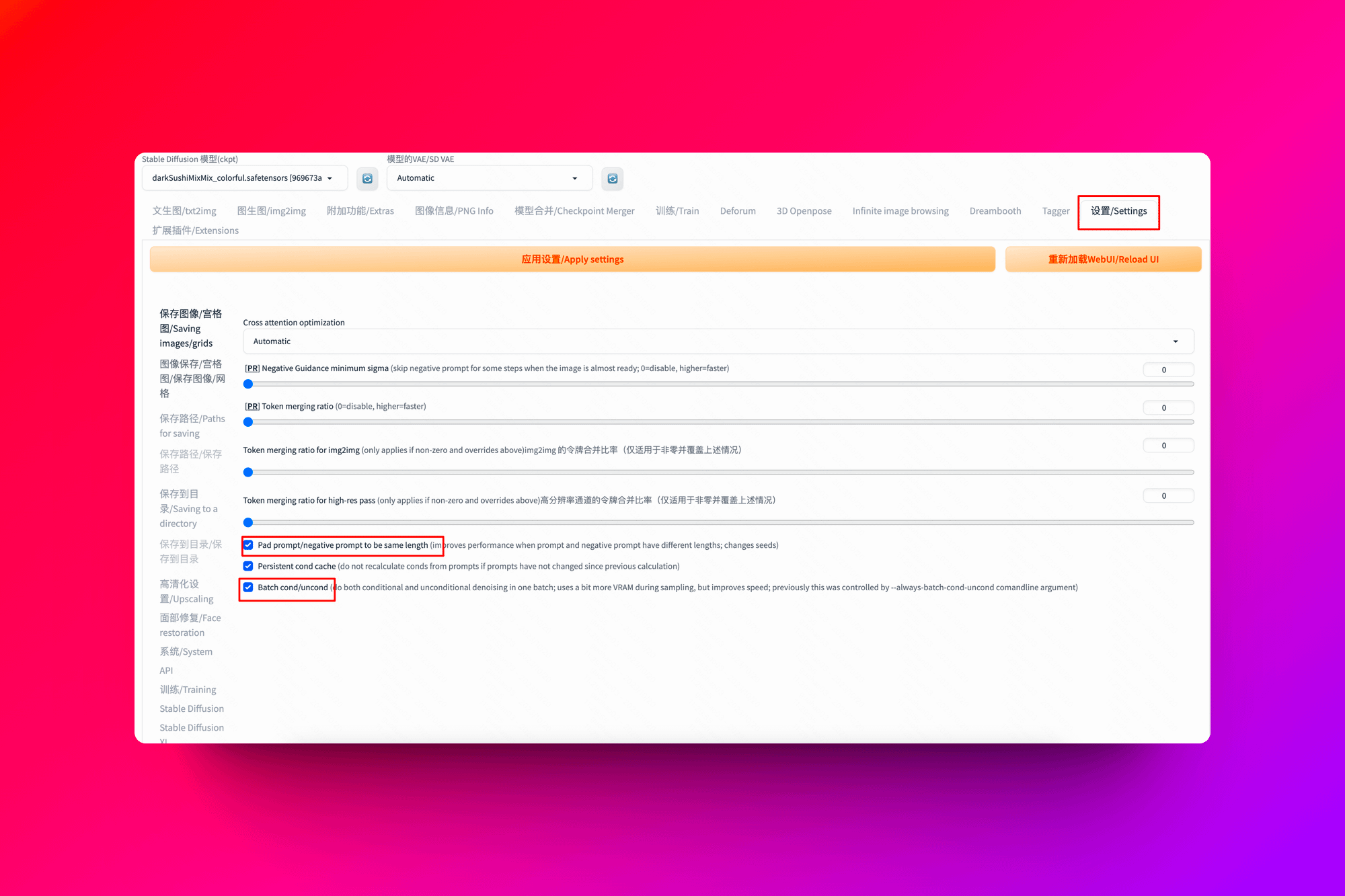Go to the Extensions tab
Screen dimensions: 1345x896
[x=195, y=231]
